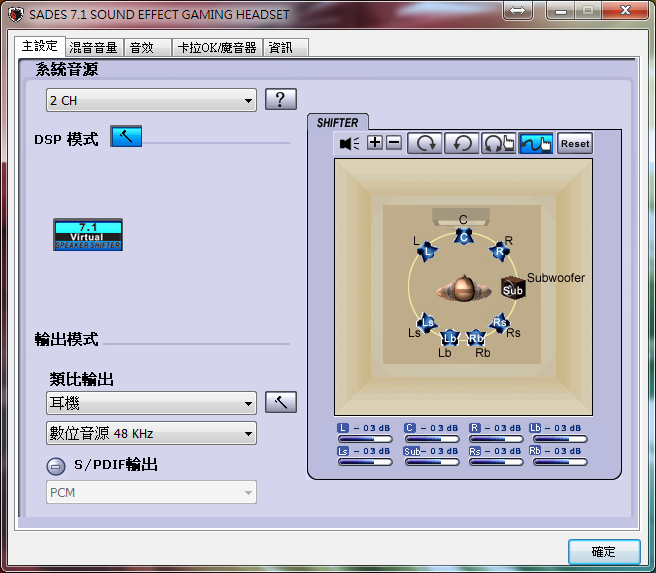Rotate speakers clockwise
This screenshot has width=656, height=573.
[425, 143]
